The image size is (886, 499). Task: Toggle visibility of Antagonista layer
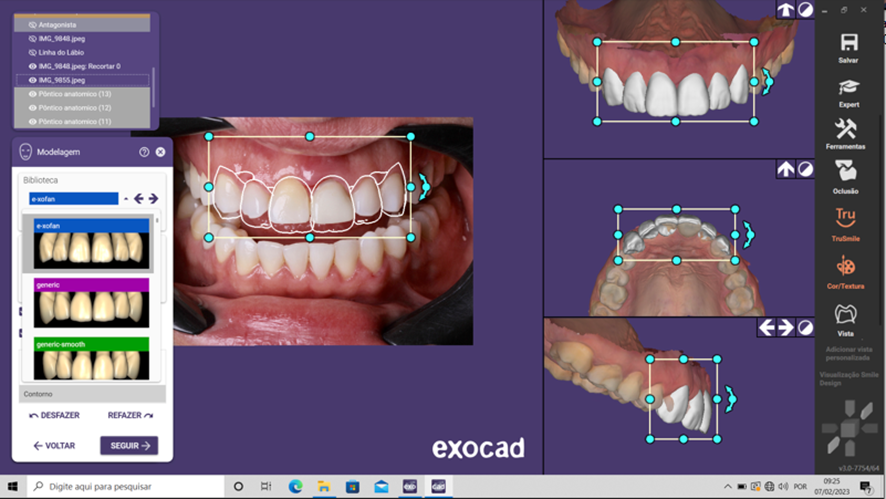coord(32,25)
